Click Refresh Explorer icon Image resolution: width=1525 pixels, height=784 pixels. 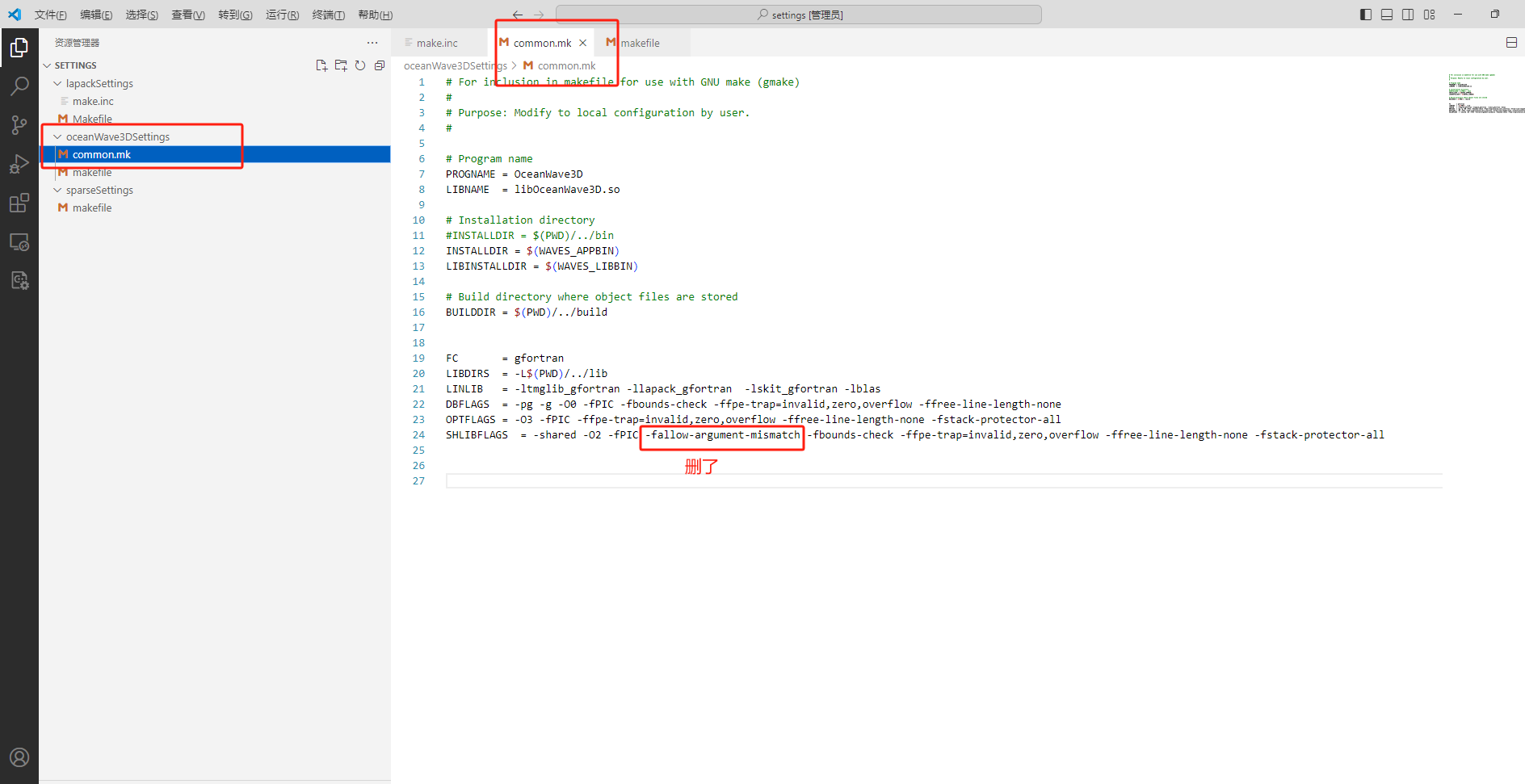pyautogui.click(x=360, y=65)
